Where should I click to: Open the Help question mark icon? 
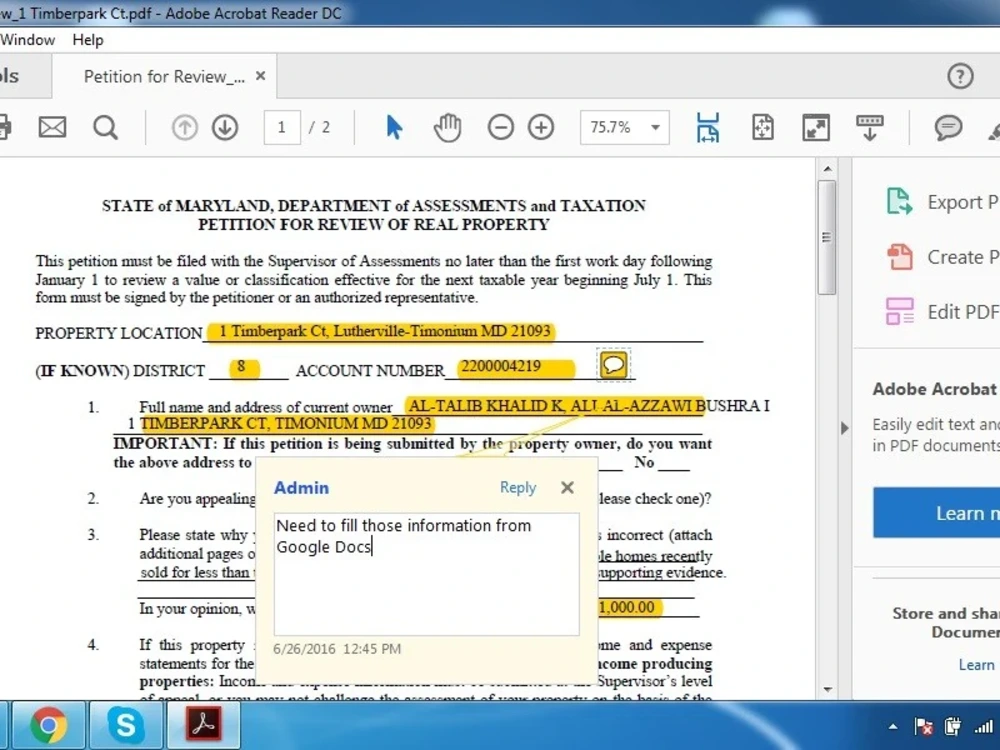(960, 76)
